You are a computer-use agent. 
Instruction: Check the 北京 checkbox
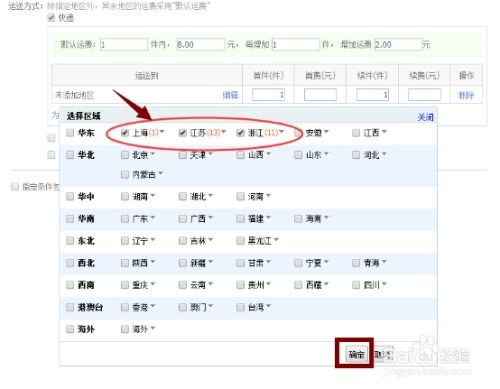(125, 155)
